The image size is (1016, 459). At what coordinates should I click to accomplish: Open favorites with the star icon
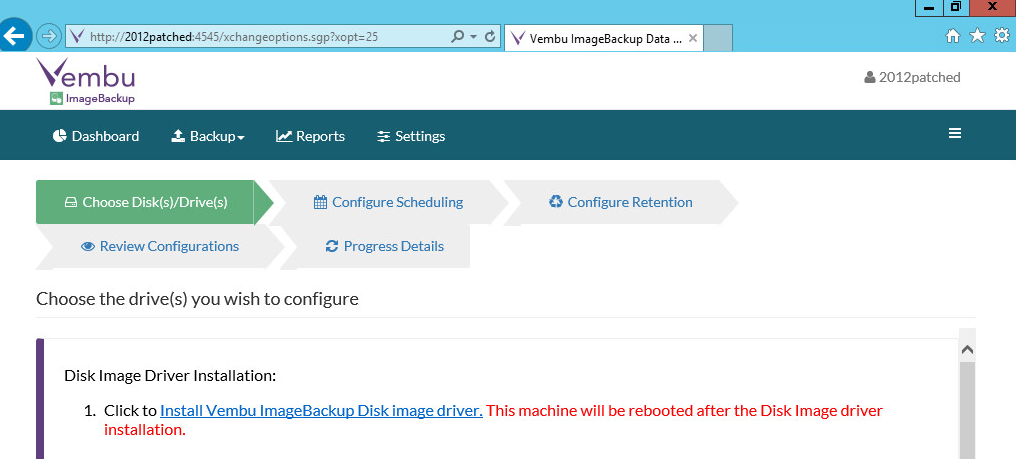[977, 36]
